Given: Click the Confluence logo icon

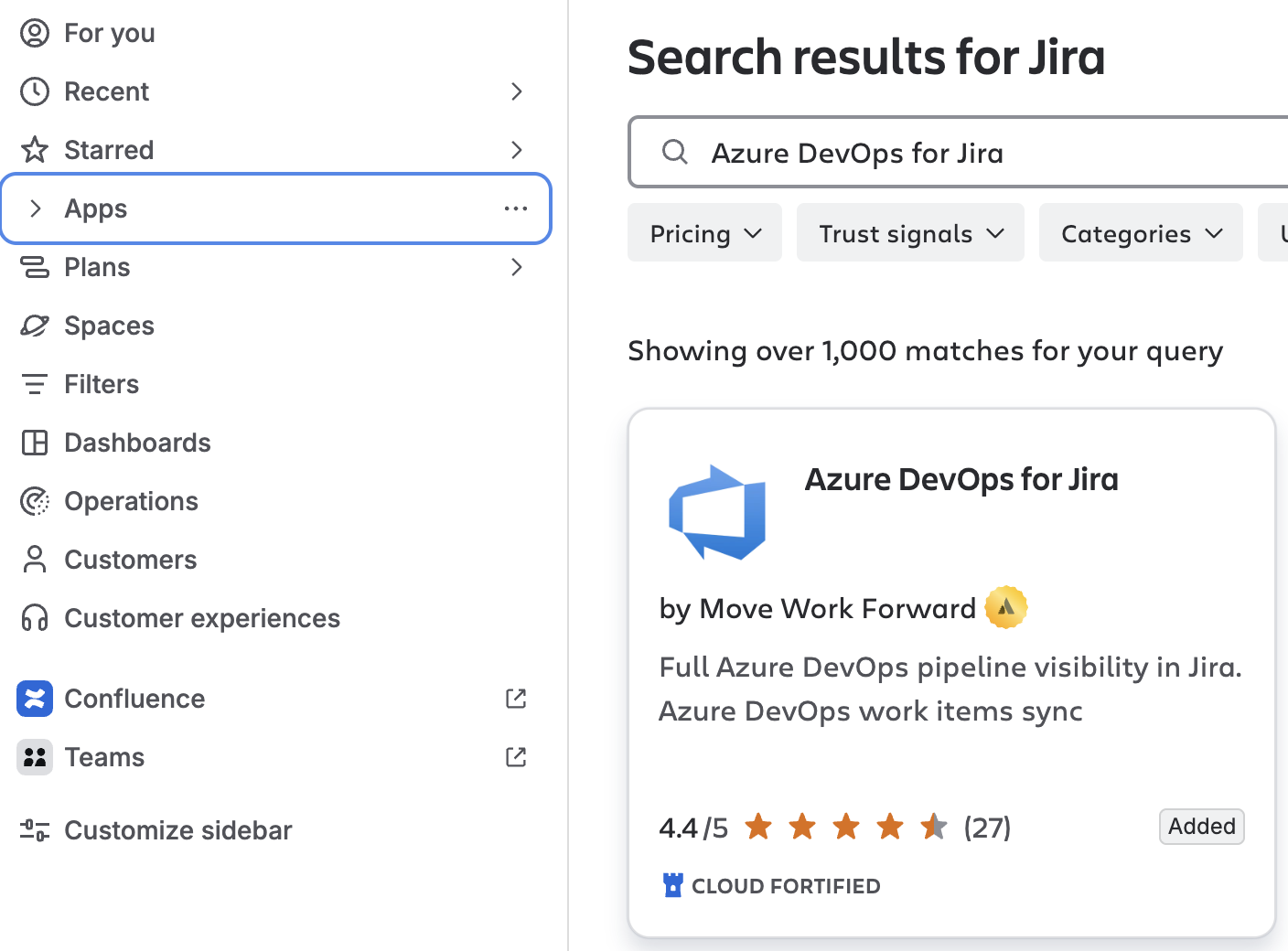Looking at the screenshot, I should click(35, 699).
